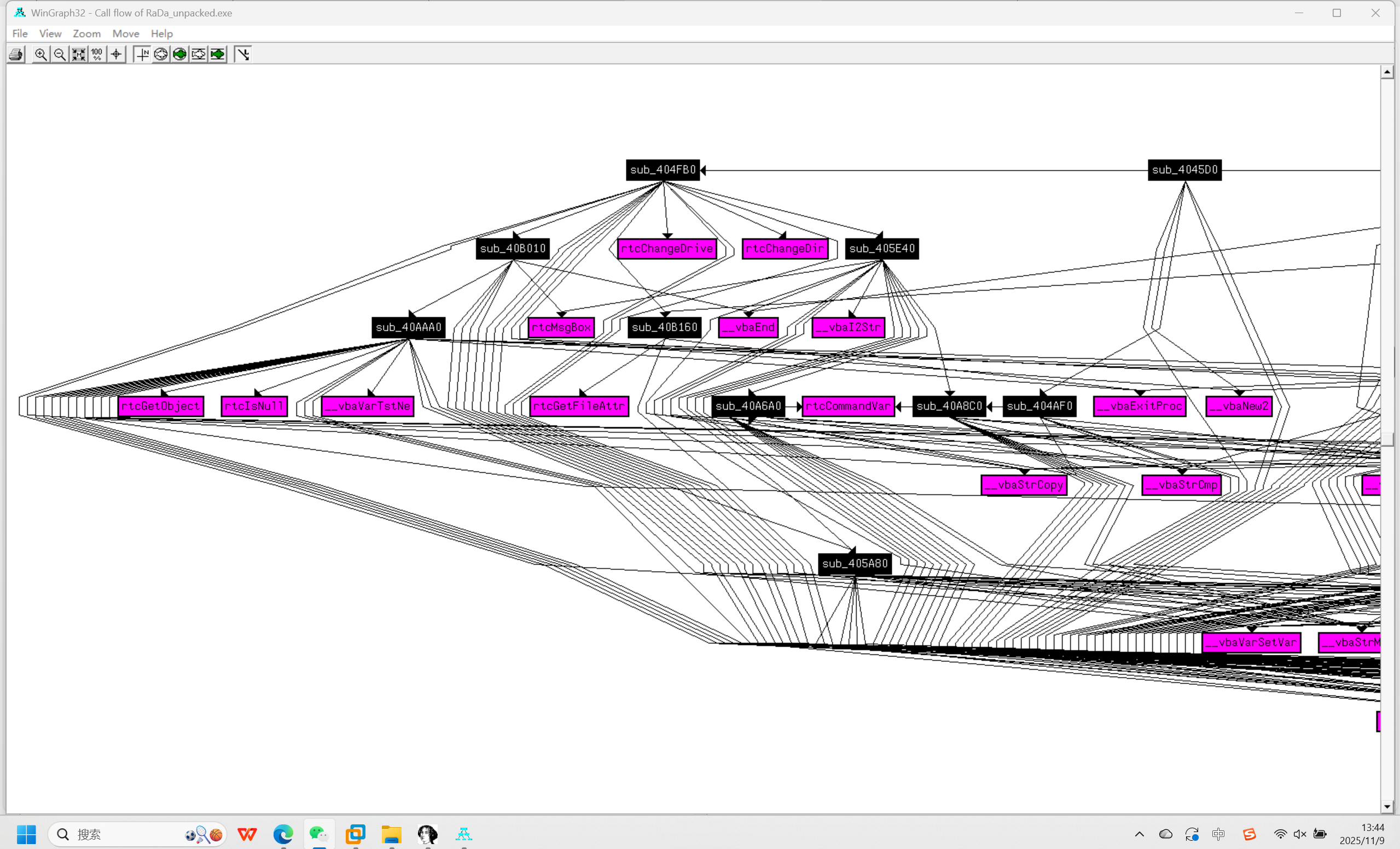1400x849 pixels.
Task: Click the arrow edge-labels toolbar icon
Action: pos(243,55)
